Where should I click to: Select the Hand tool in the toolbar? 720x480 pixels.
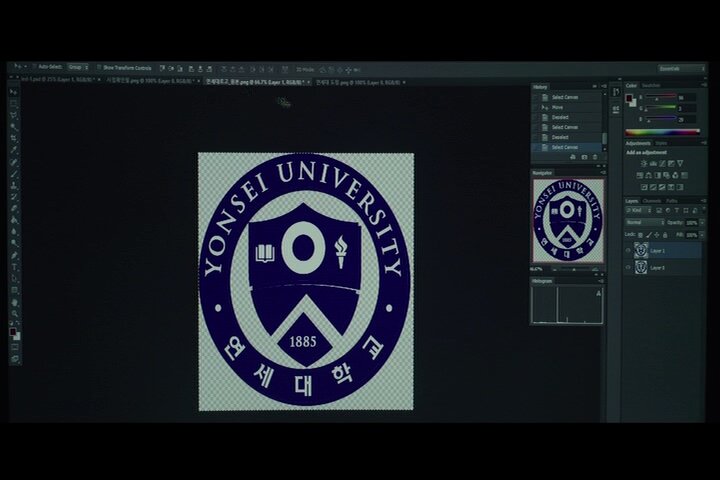click(14, 302)
